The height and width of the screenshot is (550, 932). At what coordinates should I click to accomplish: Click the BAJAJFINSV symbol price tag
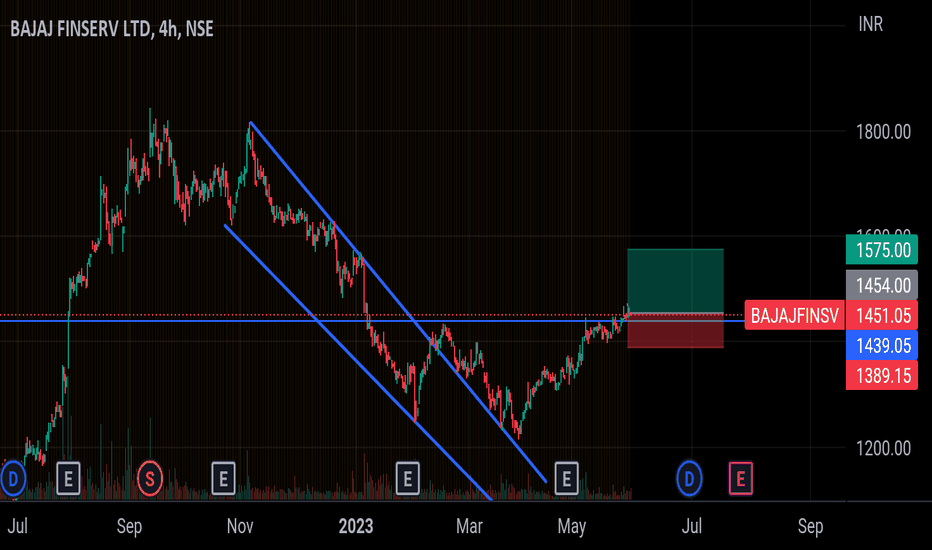click(794, 315)
